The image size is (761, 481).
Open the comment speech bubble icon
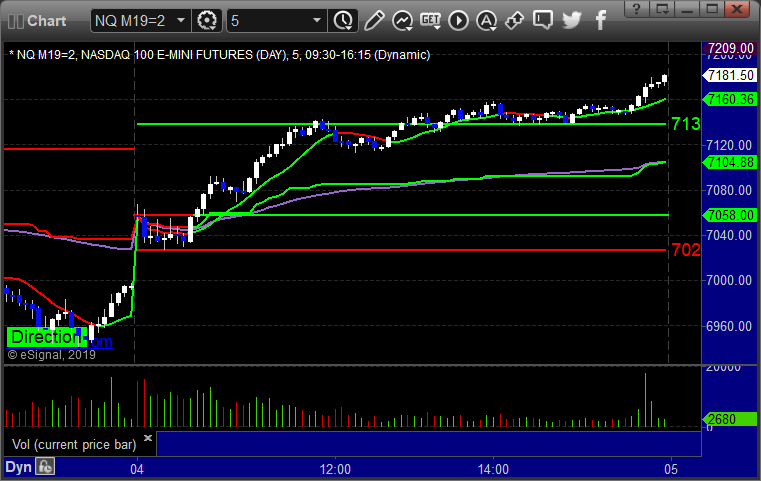pyautogui.click(x=543, y=20)
